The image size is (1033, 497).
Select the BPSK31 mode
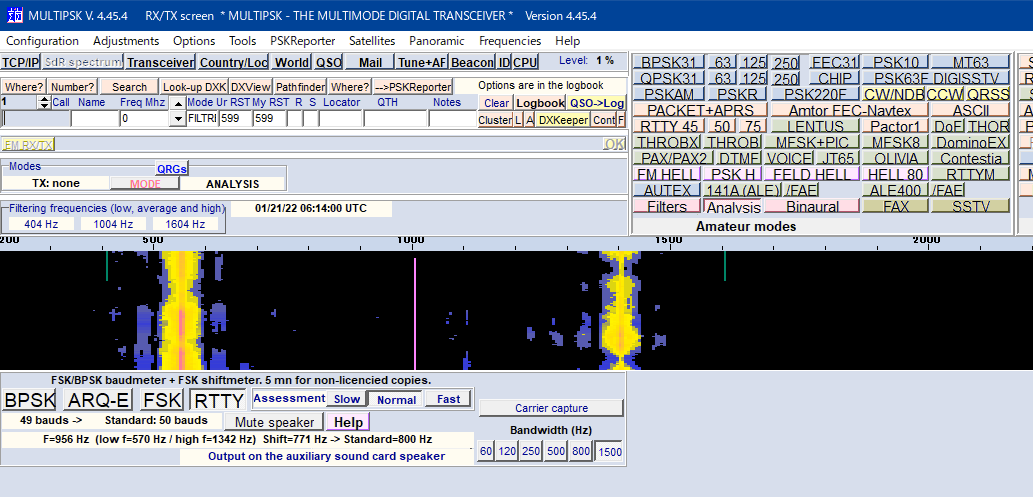coord(668,63)
